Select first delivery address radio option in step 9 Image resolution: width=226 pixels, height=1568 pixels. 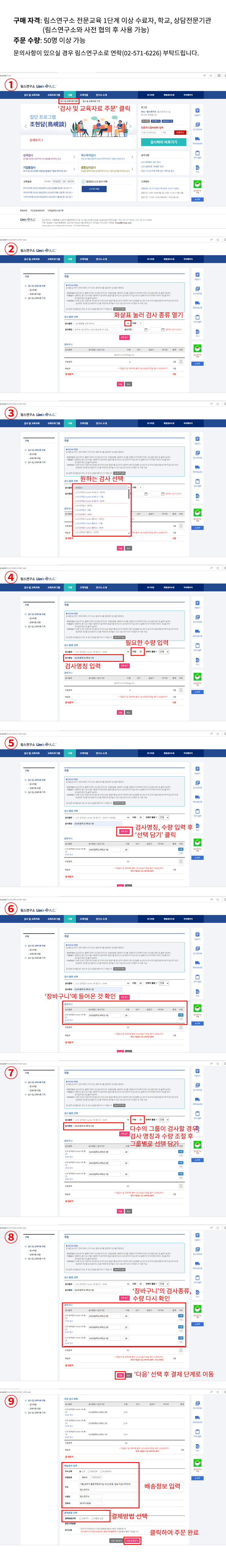(81, 1471)
